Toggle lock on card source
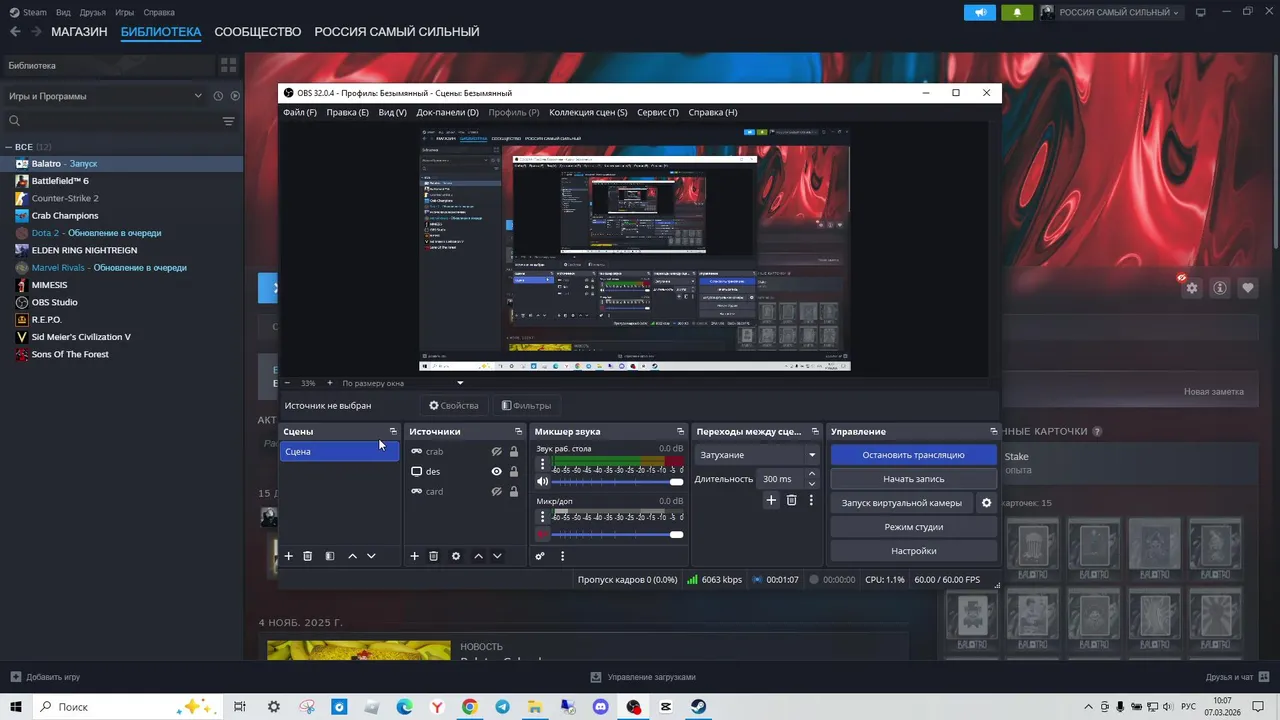 tap(514, 492)
